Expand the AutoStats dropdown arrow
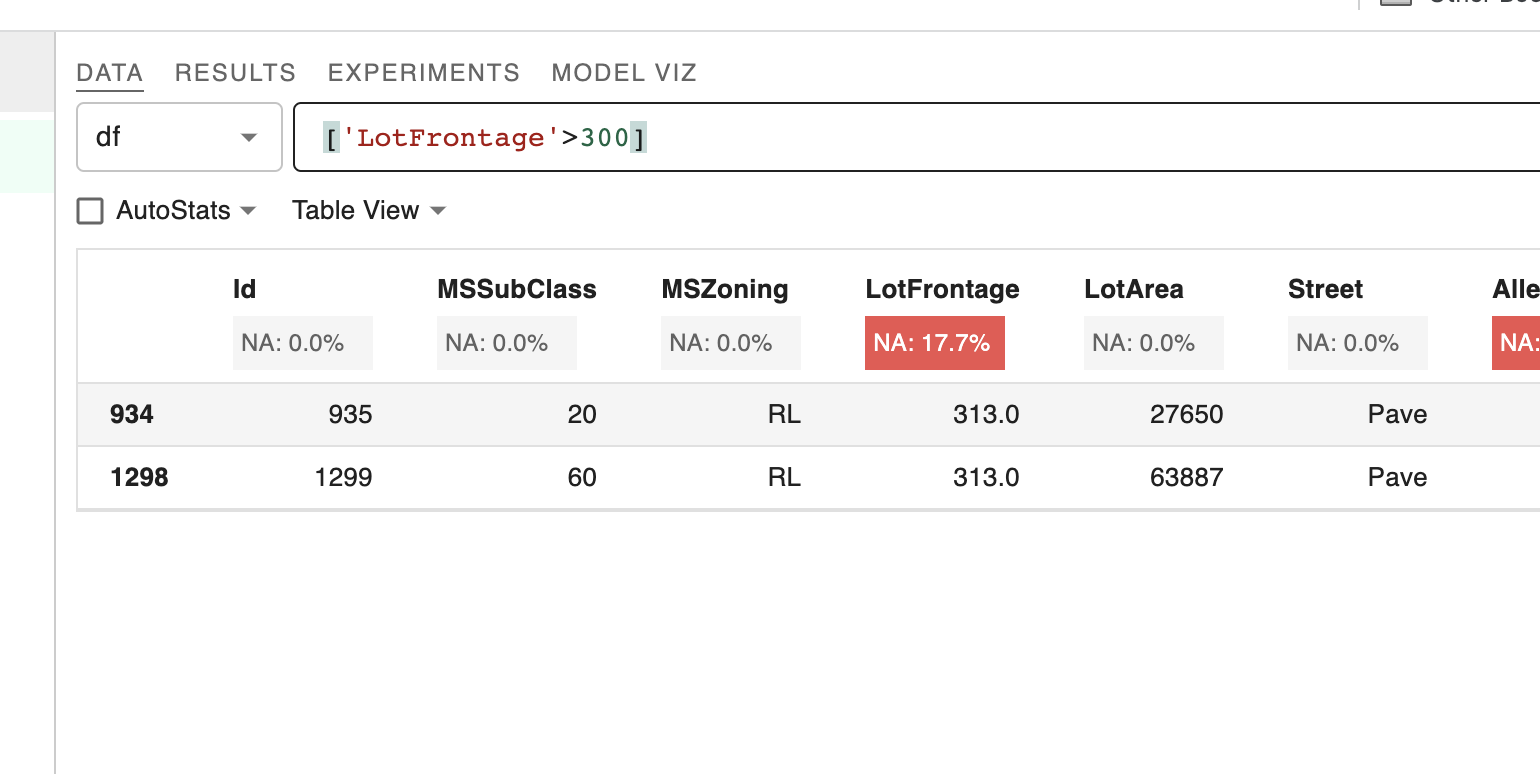The width and height of the screenshot is (1540, 774). (248, 211)
